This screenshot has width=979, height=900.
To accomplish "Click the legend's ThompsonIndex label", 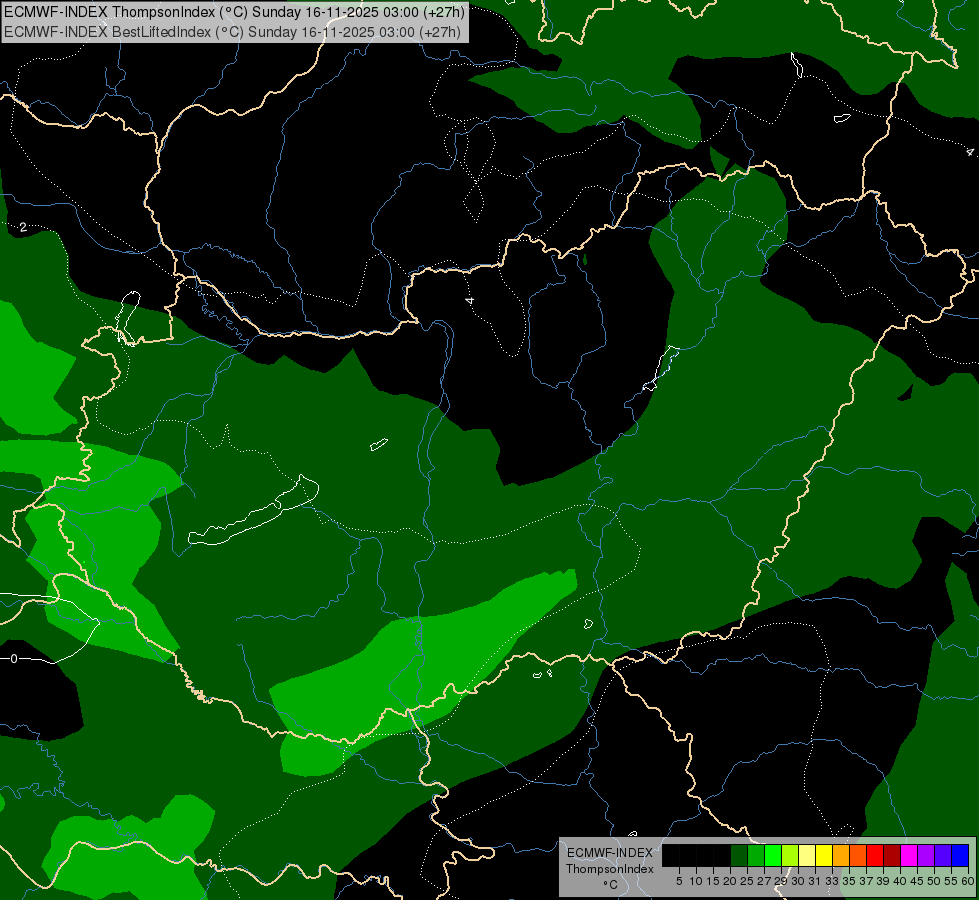I will click(x=610, y=869).
